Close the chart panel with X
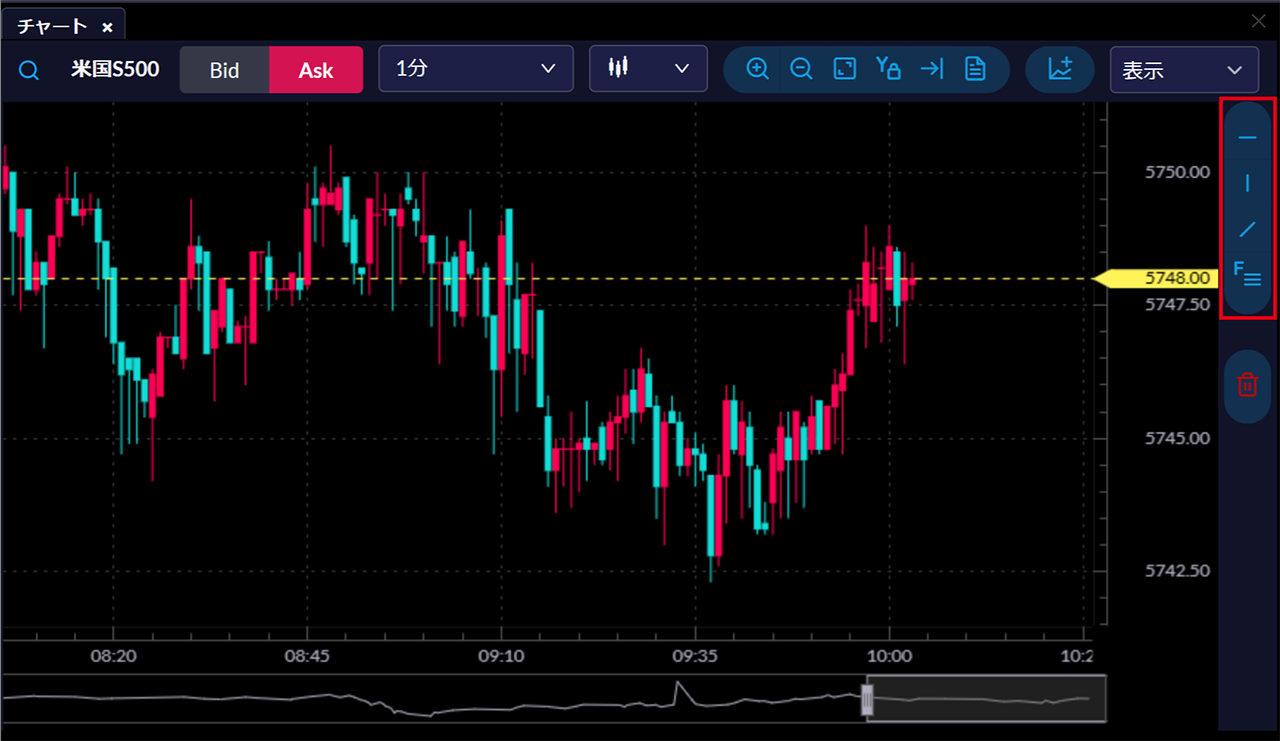This screenshot has width=1280, height=741. (x=1258, y=21)
